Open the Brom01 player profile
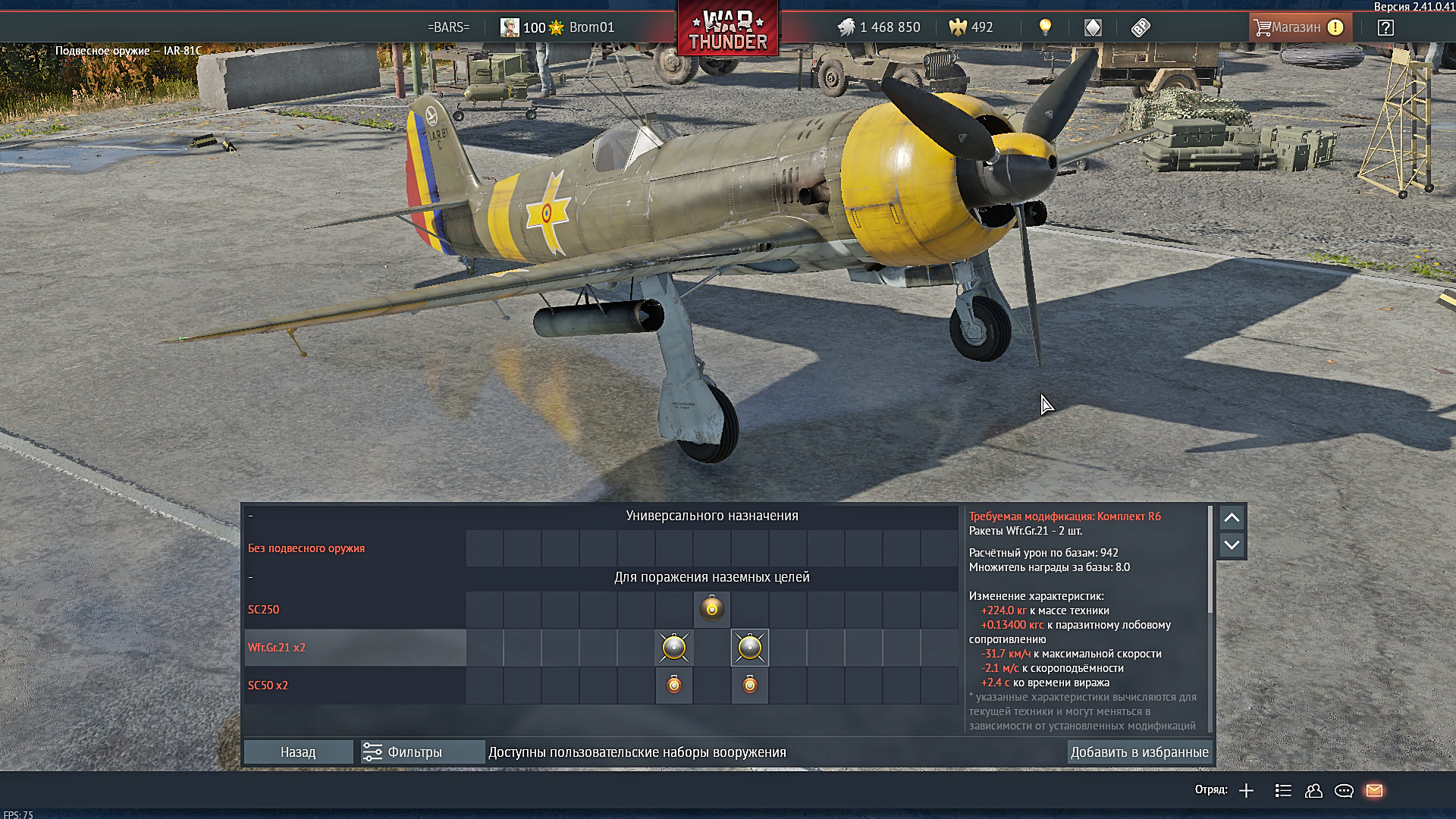This screenshot has width=1456, height=819. click(x=591, y=27)
